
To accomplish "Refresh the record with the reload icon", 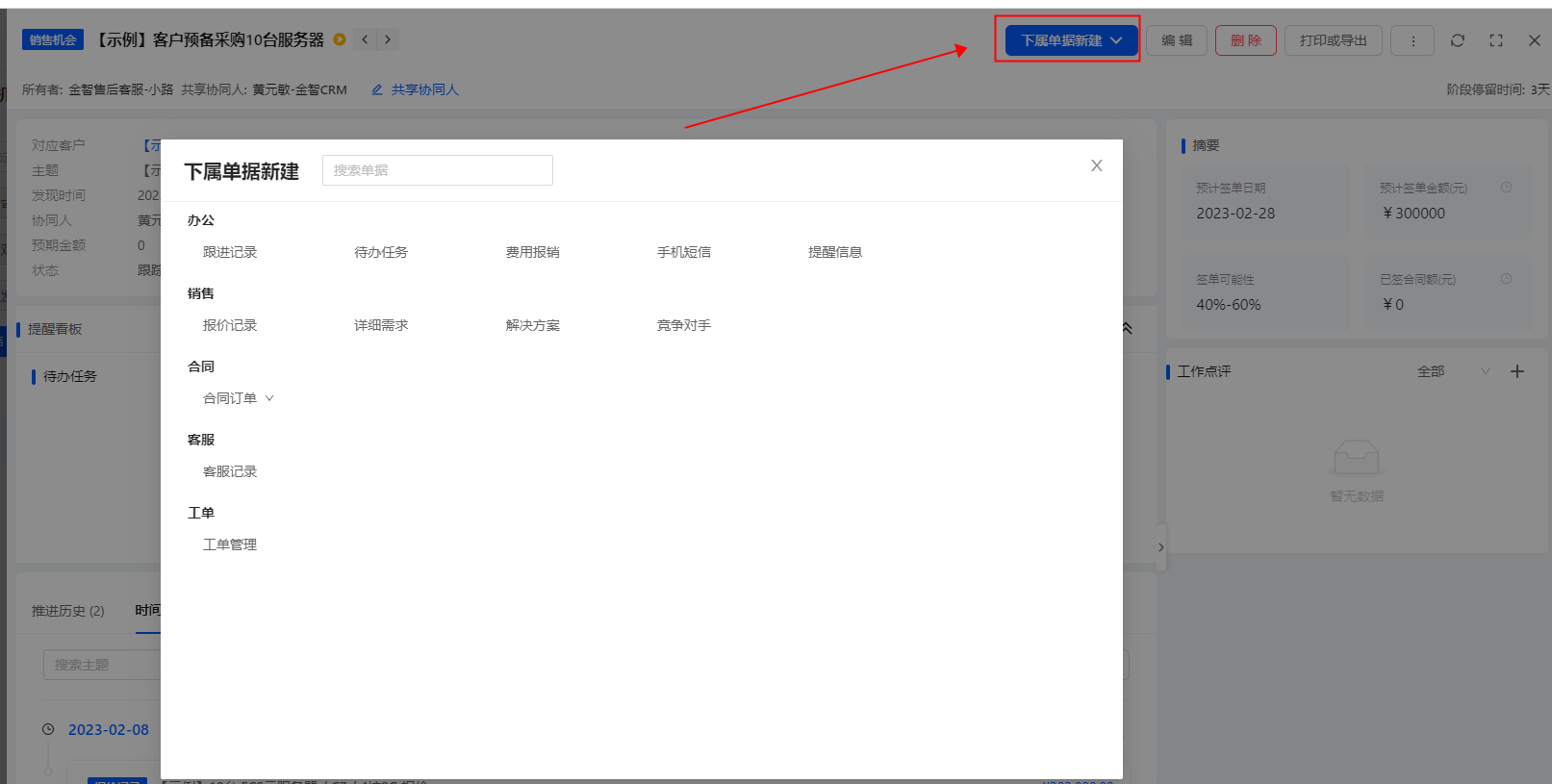I will click(1458, 40).
